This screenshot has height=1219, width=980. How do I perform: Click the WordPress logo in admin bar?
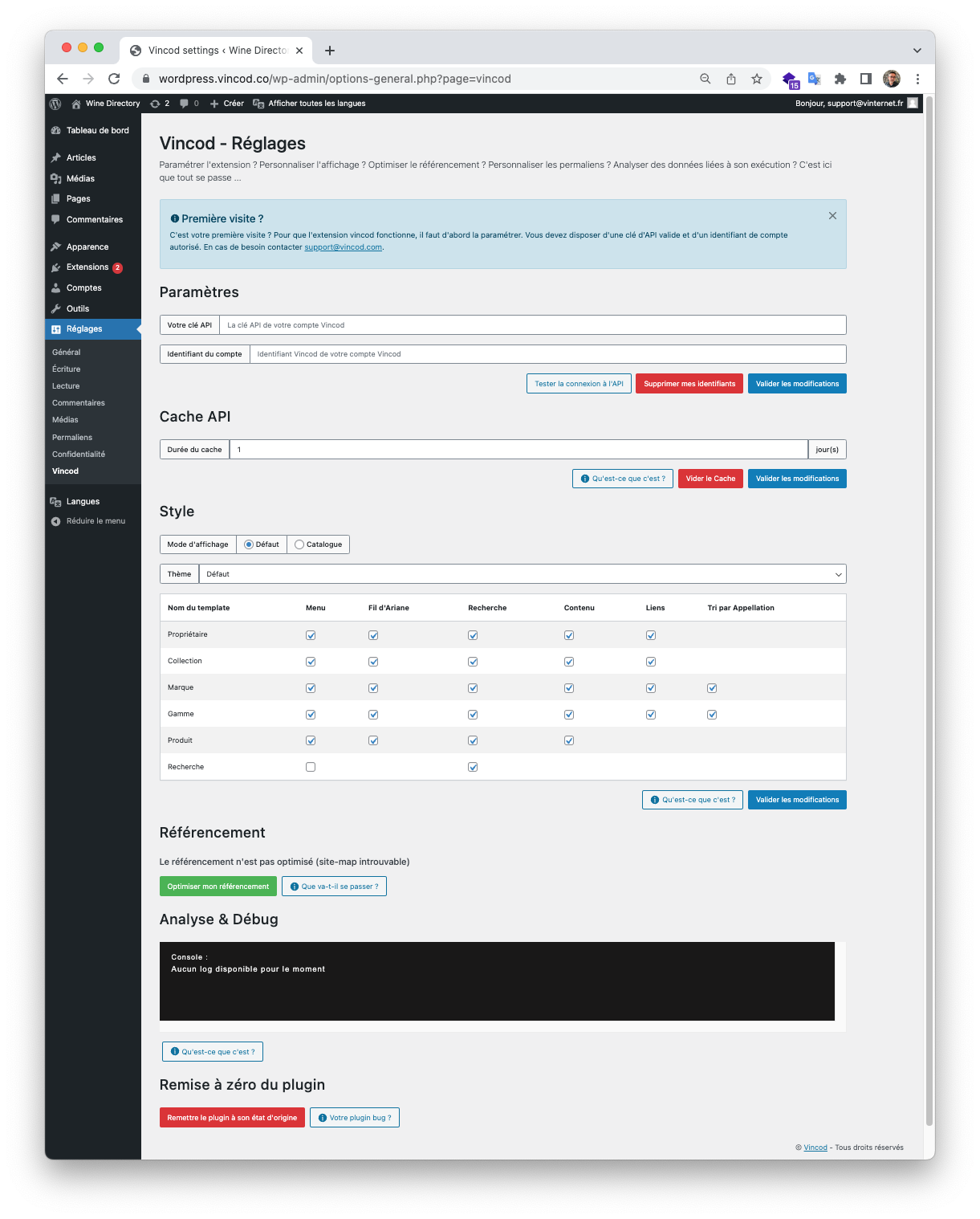pos(55,104)
